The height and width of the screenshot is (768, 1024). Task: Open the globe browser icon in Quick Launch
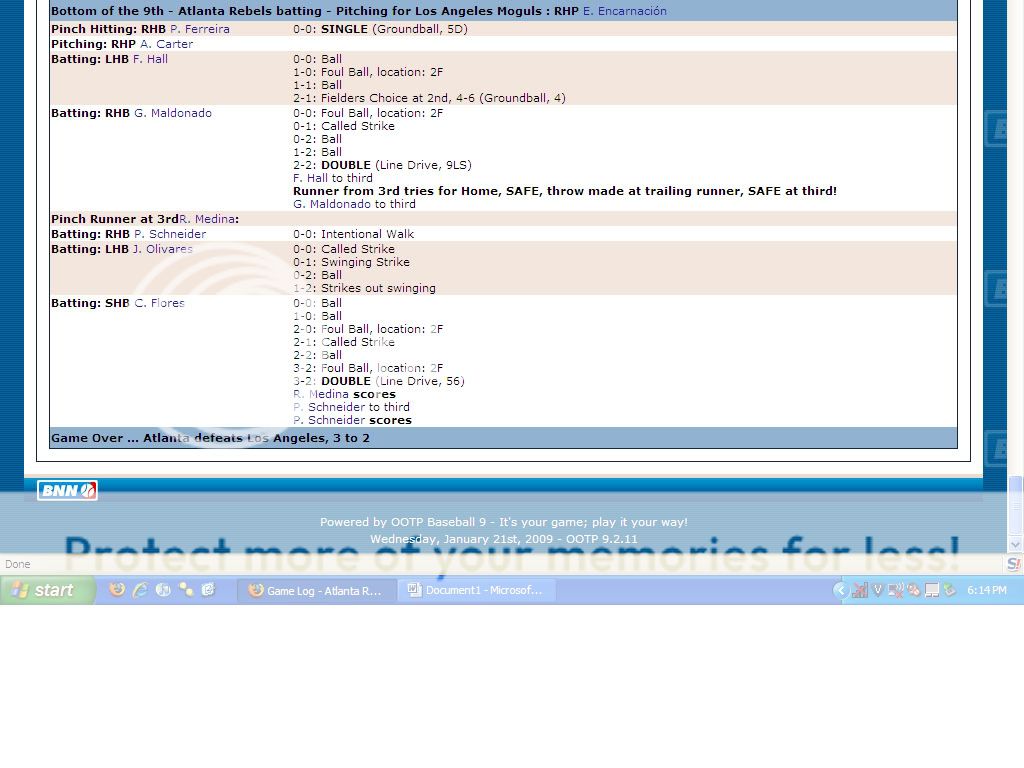tap(162, 589)
